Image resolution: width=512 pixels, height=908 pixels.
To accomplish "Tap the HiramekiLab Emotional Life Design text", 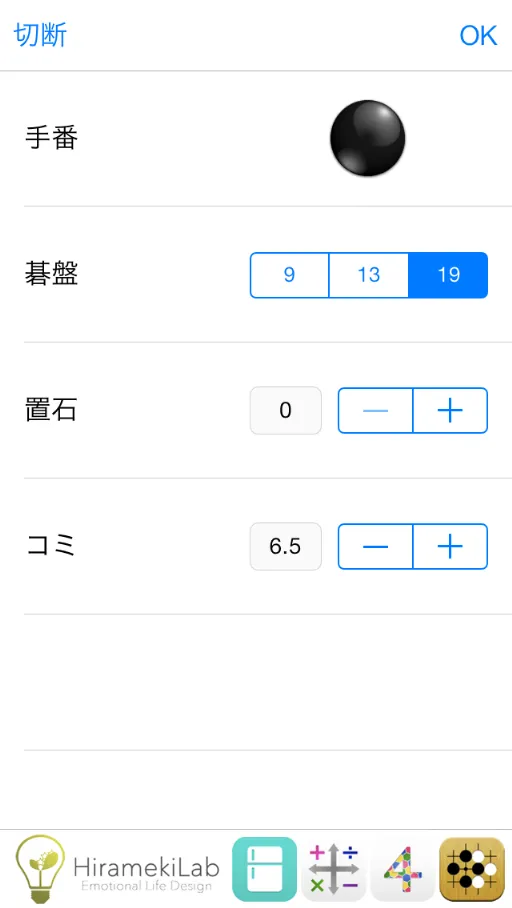I will click(147, 874).
